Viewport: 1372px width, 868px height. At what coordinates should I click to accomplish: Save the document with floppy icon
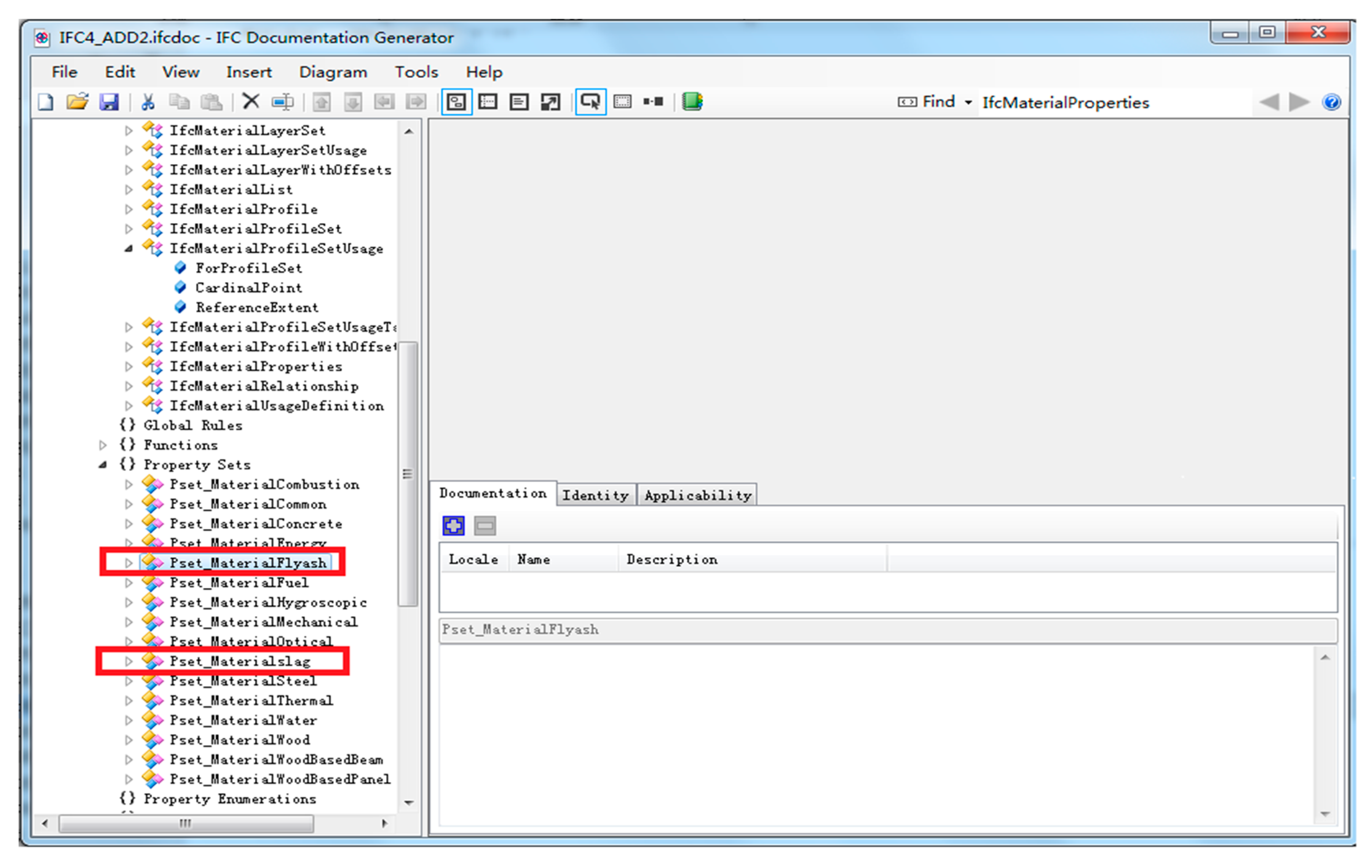109,103
